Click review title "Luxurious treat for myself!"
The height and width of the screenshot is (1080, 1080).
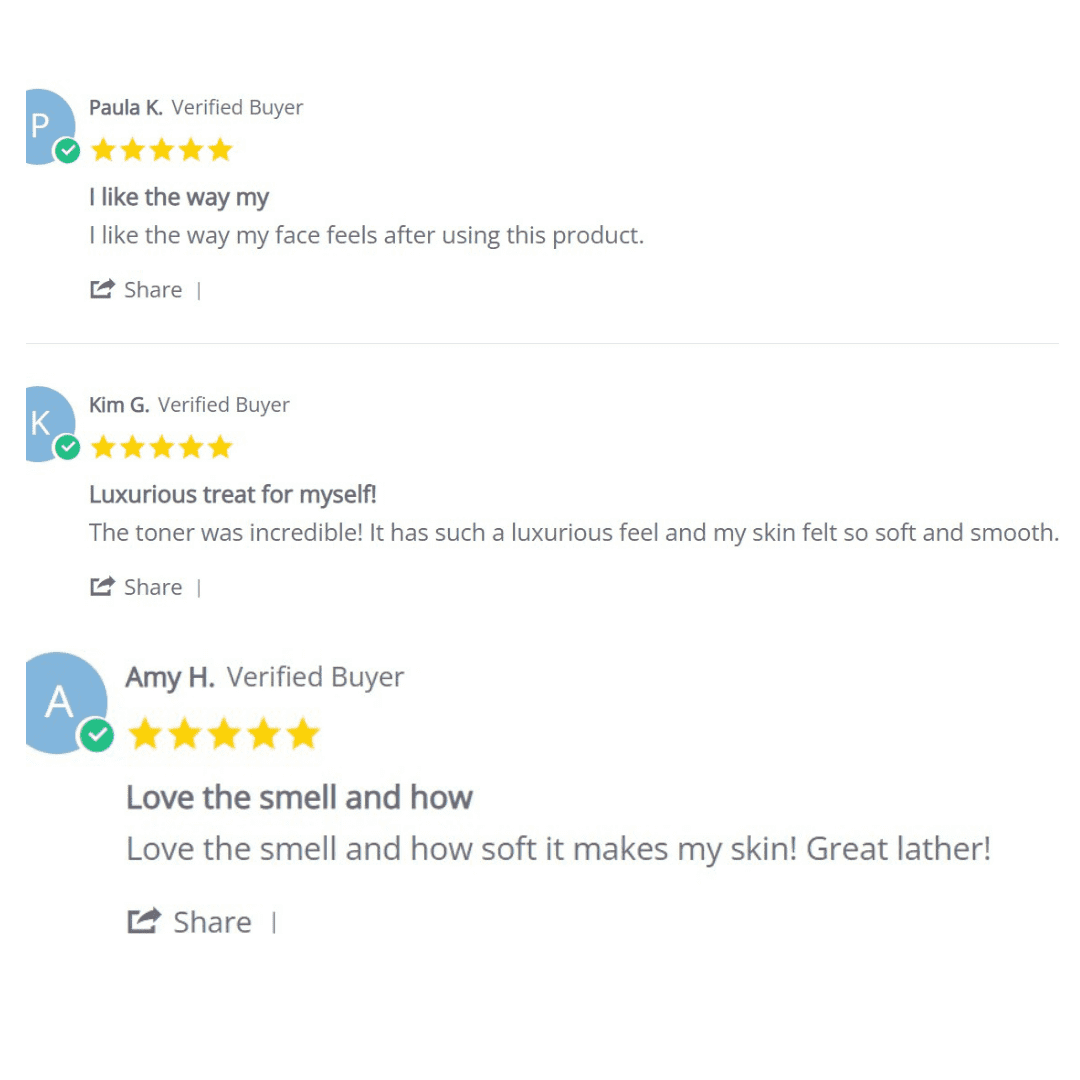[x=232, y=495]
